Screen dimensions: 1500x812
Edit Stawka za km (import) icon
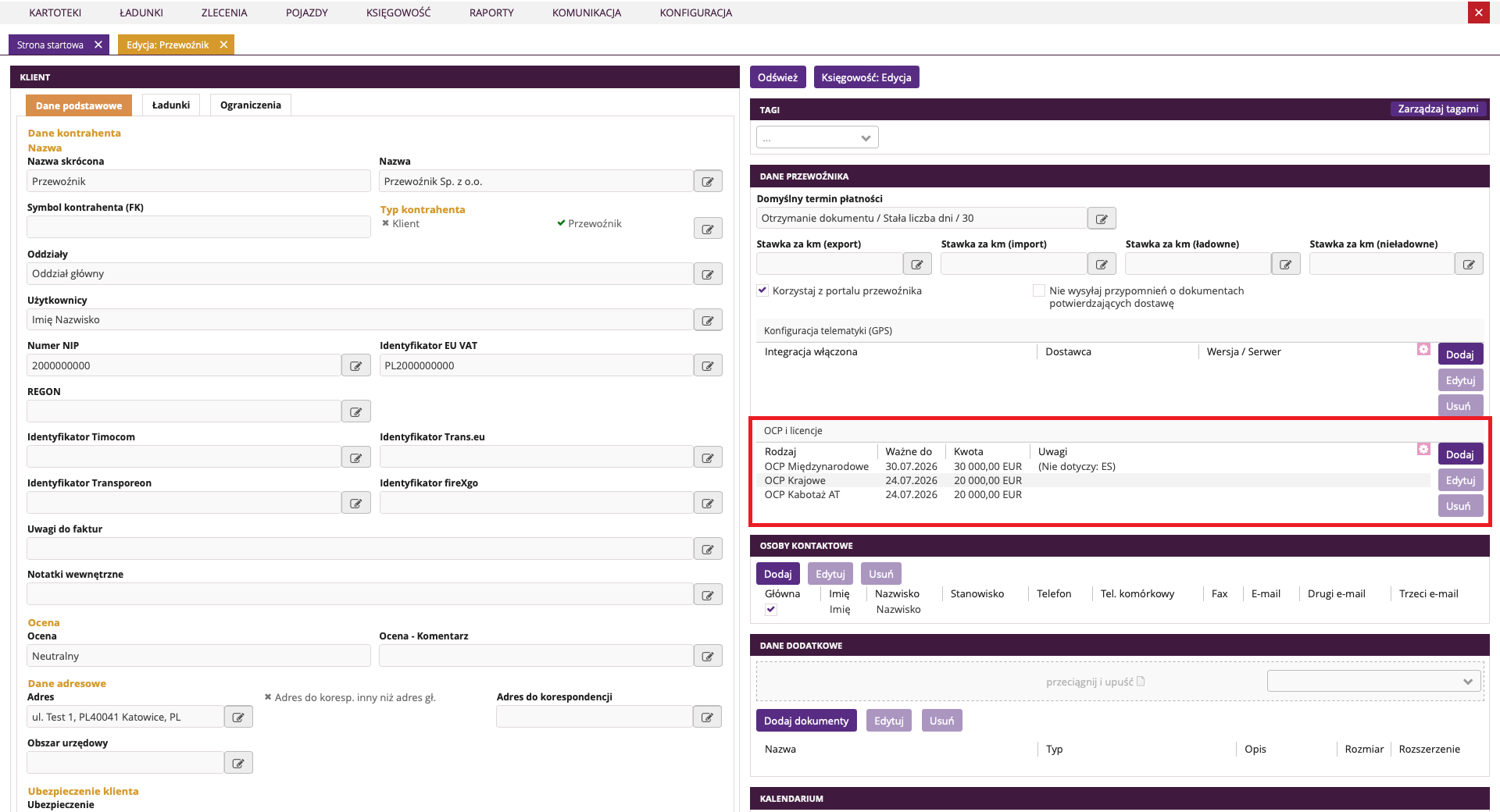[x=1102, y=264]
